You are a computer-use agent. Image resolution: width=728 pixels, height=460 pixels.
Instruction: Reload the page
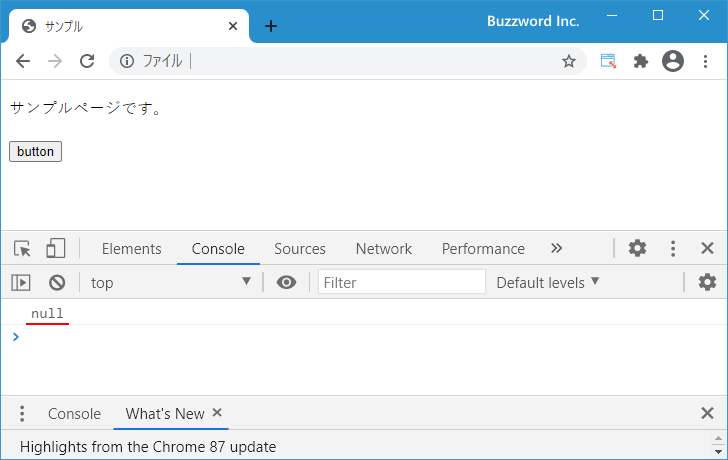point(87,61)
